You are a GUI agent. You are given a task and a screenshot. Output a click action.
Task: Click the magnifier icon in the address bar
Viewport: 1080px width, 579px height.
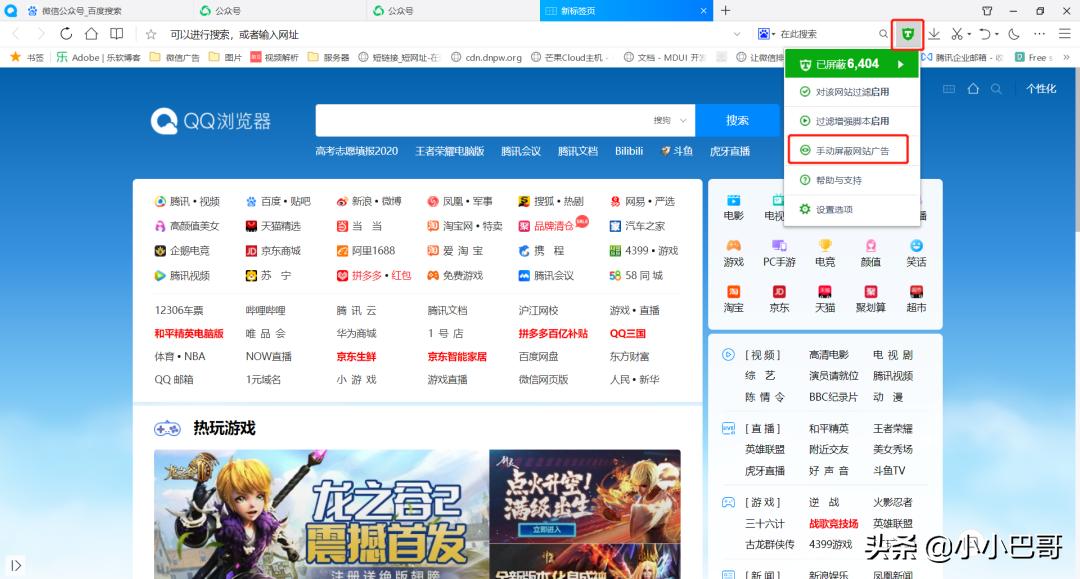pos(884,33)
